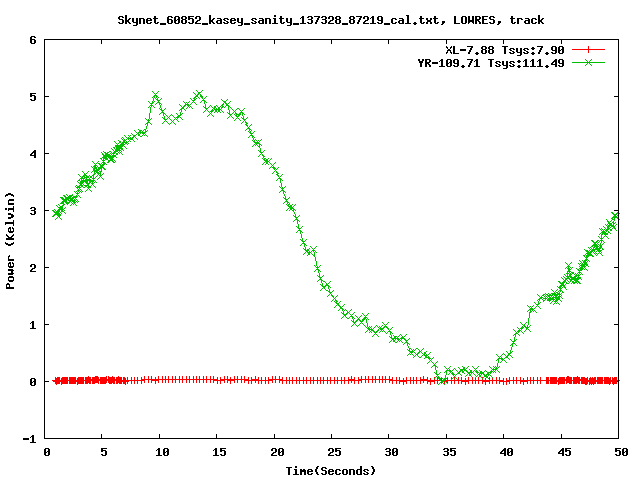Select legend entry YR-109.71 Tsys:111.49
640x480 pixels.
click(x=491, y=63)
